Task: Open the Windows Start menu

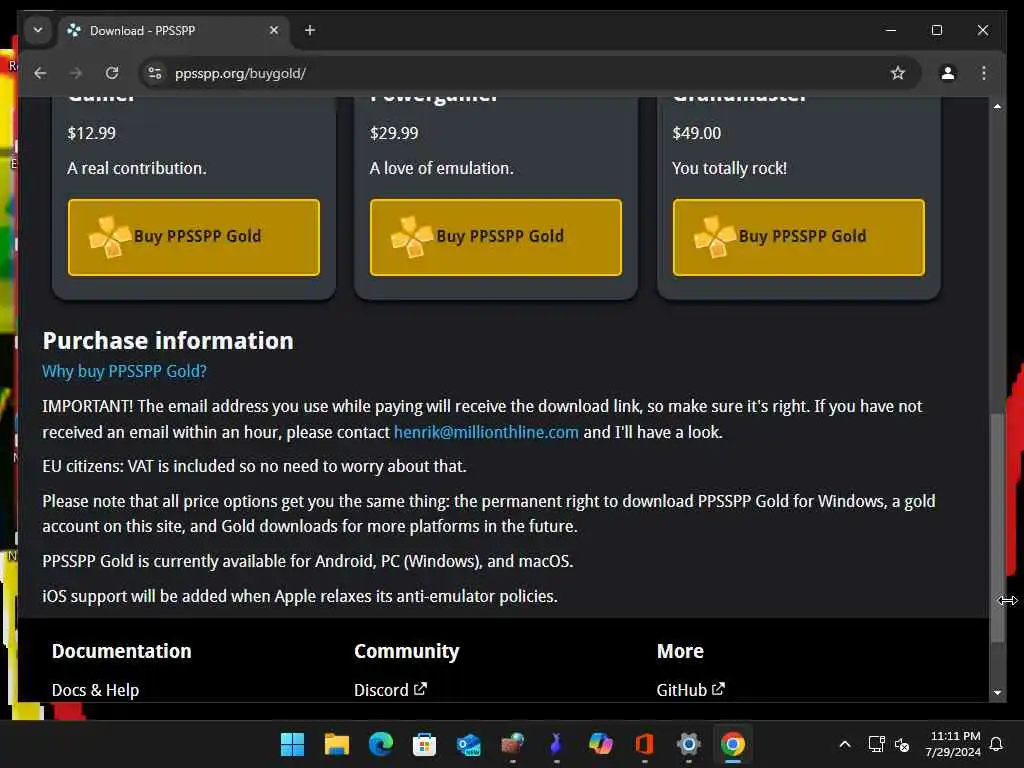Action: tap(292, 744)
